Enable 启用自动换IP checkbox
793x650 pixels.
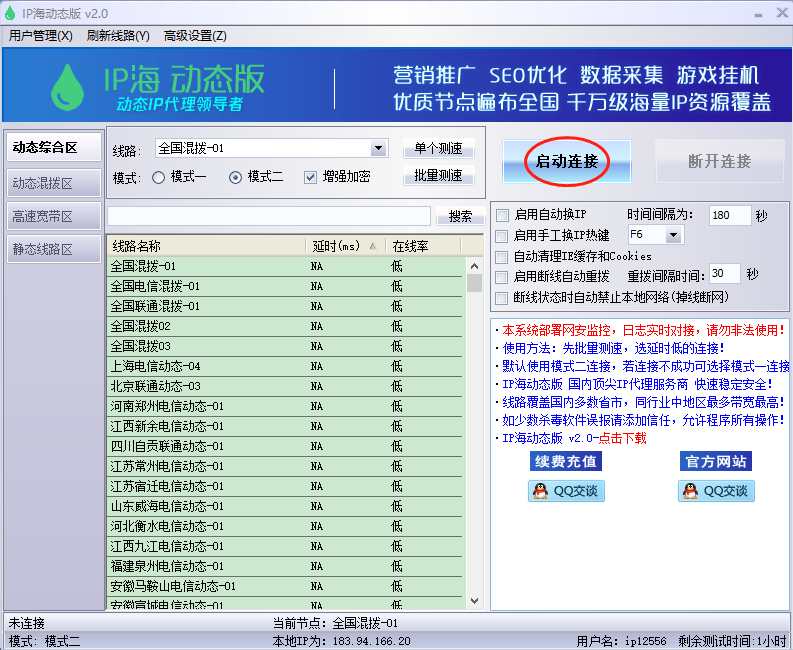pyautogui.click(x=502, y=215)
